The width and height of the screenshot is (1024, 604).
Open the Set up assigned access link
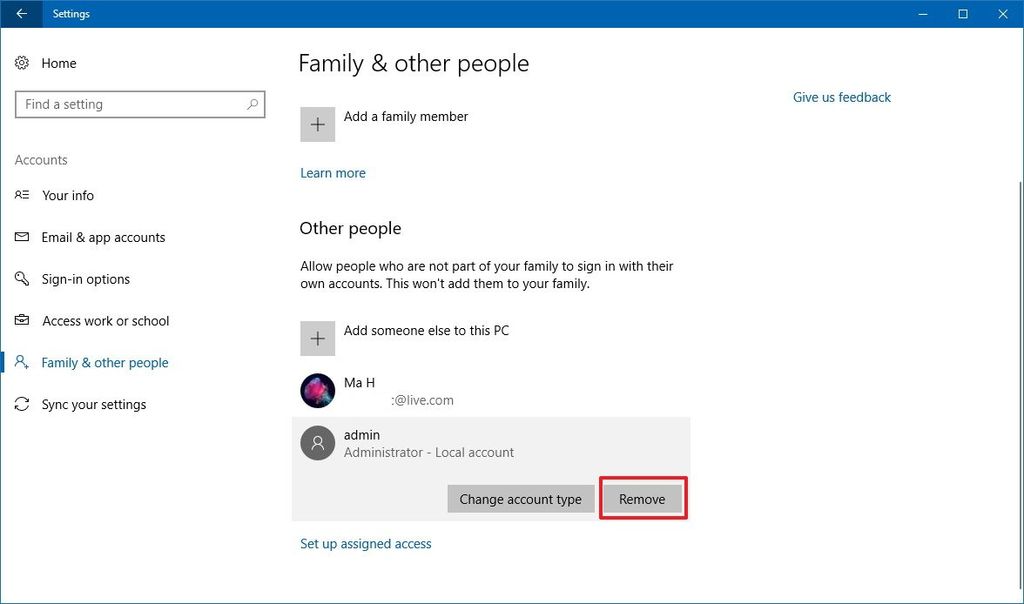coord(365,543)
